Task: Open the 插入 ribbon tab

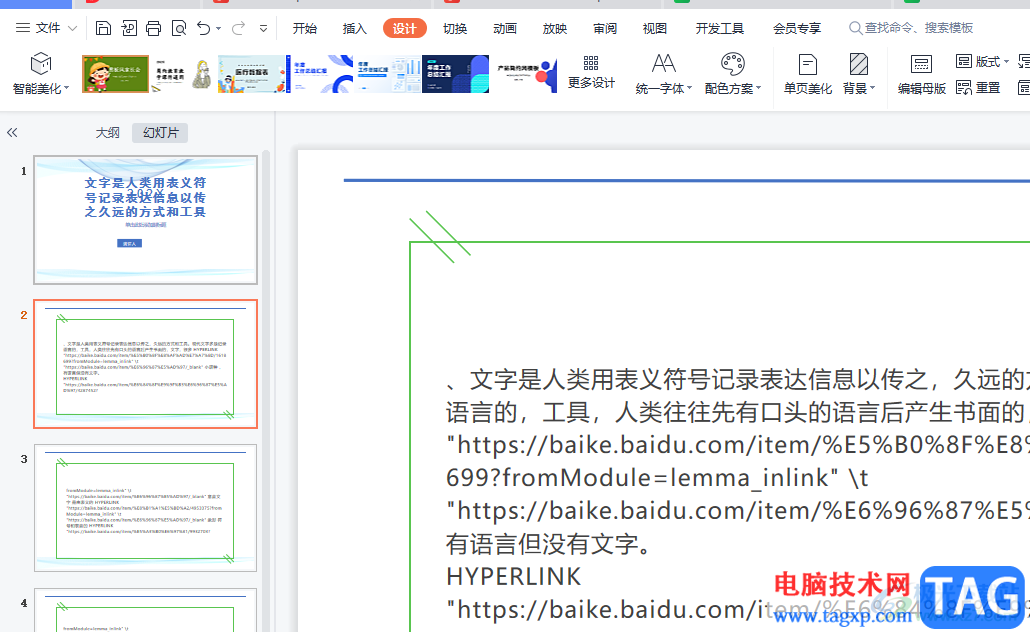Action: (x=355, y=28)
